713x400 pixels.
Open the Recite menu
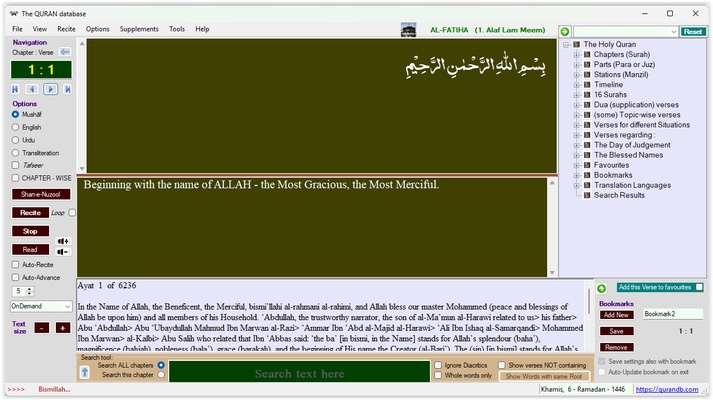pos(66,29)
